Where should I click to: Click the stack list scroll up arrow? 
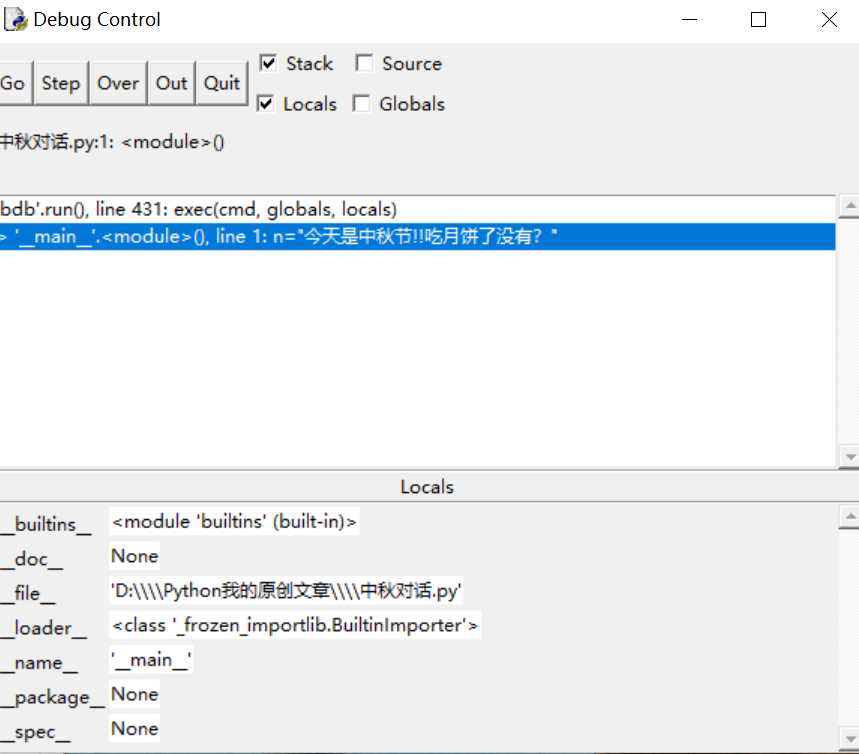tap(850, 207)
